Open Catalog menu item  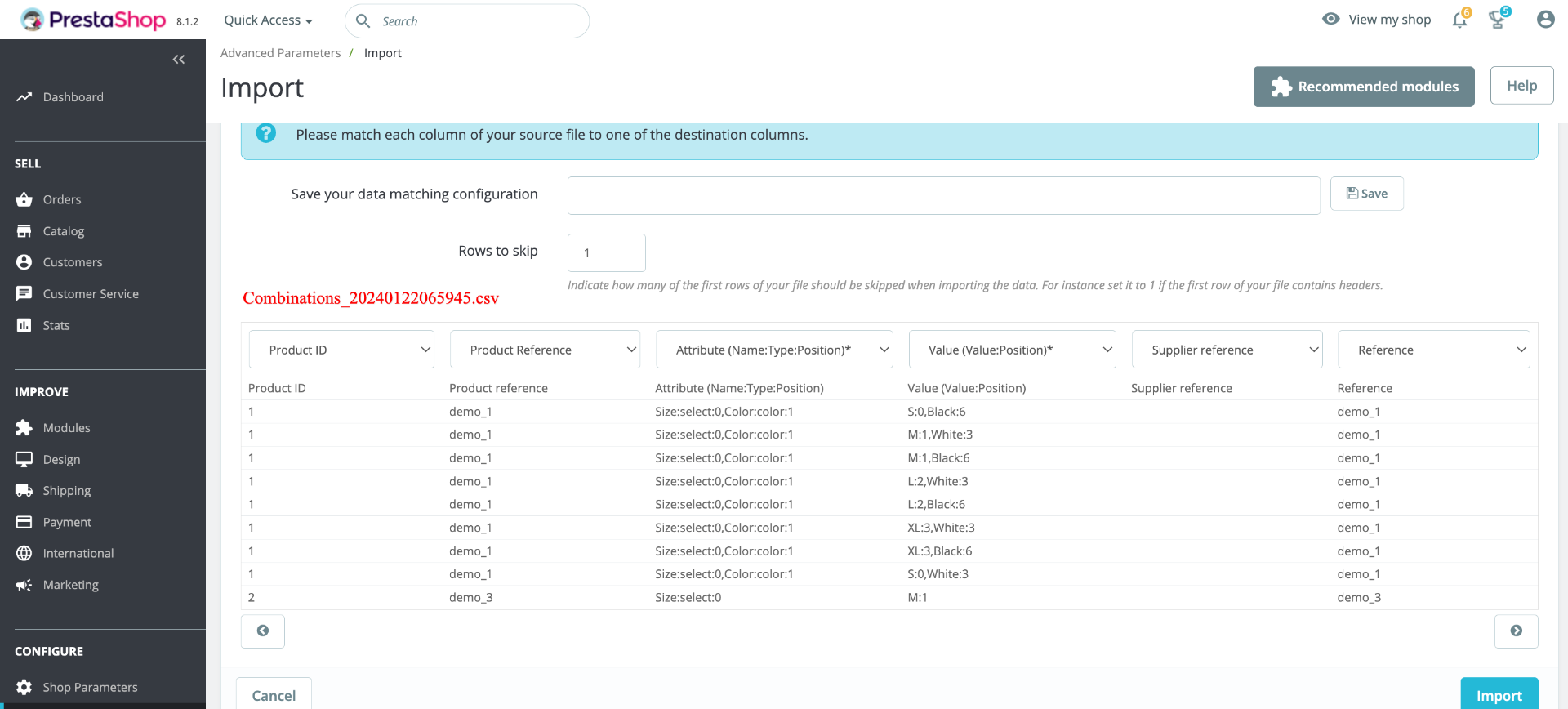[x=64, y=231]
